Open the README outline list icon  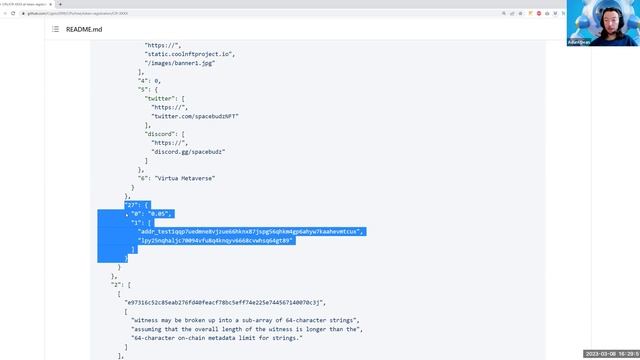tap(56, 29)
